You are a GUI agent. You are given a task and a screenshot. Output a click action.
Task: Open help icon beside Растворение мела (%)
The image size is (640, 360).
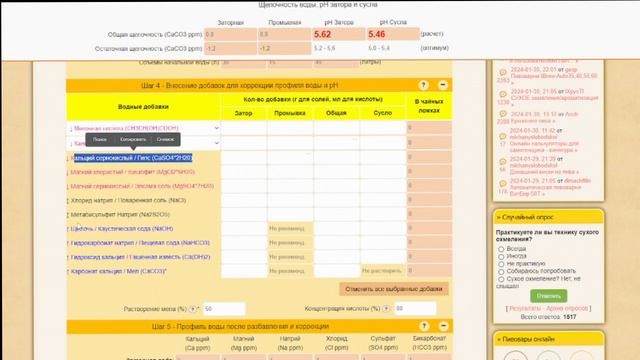tap(193, 309)
